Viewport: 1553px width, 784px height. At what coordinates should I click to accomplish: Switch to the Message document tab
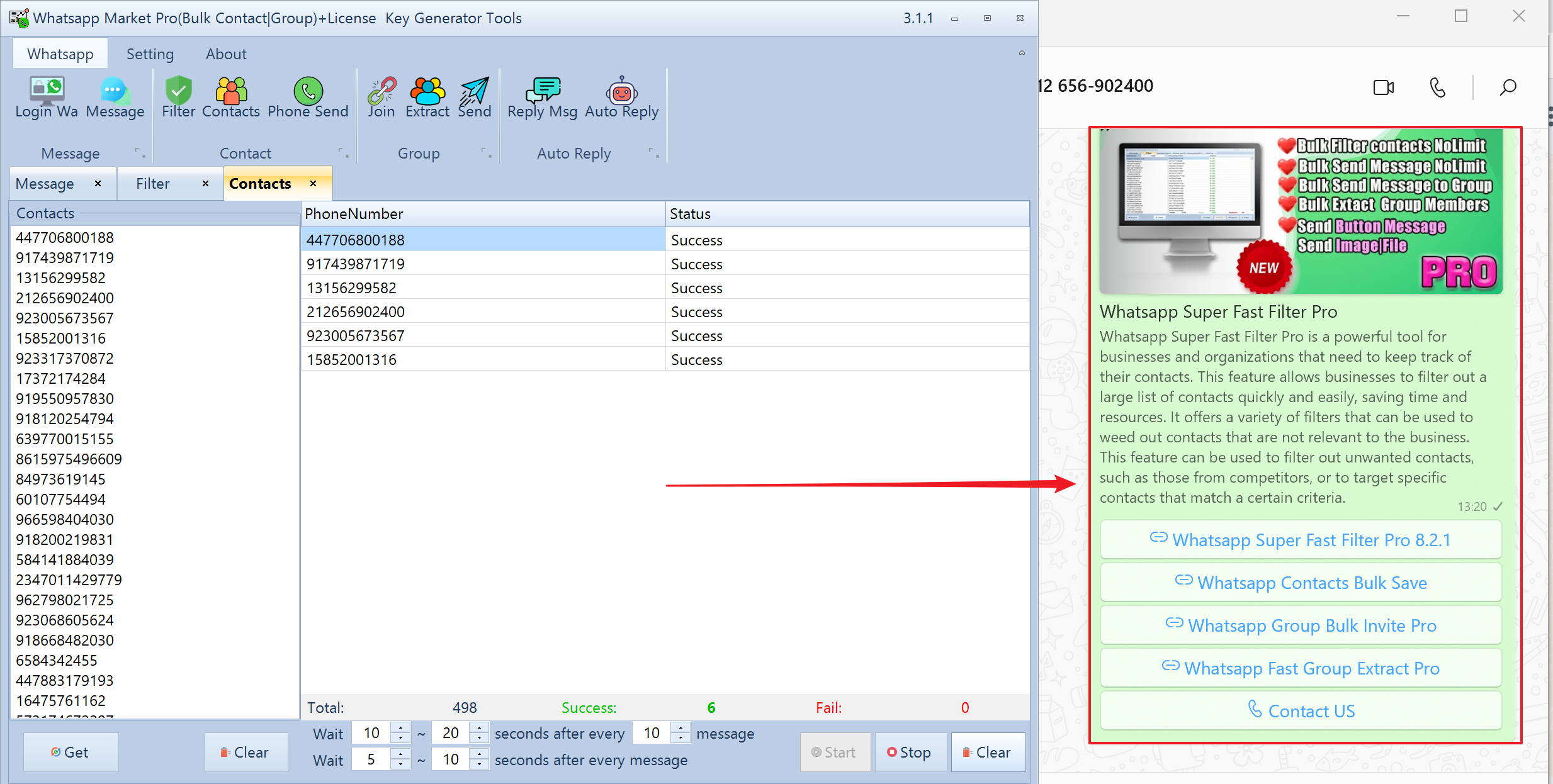[x=45, y=184]
